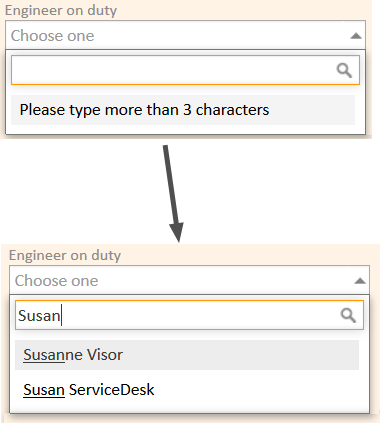Open the upper Choose one combo box

click(x=185, y=35)
